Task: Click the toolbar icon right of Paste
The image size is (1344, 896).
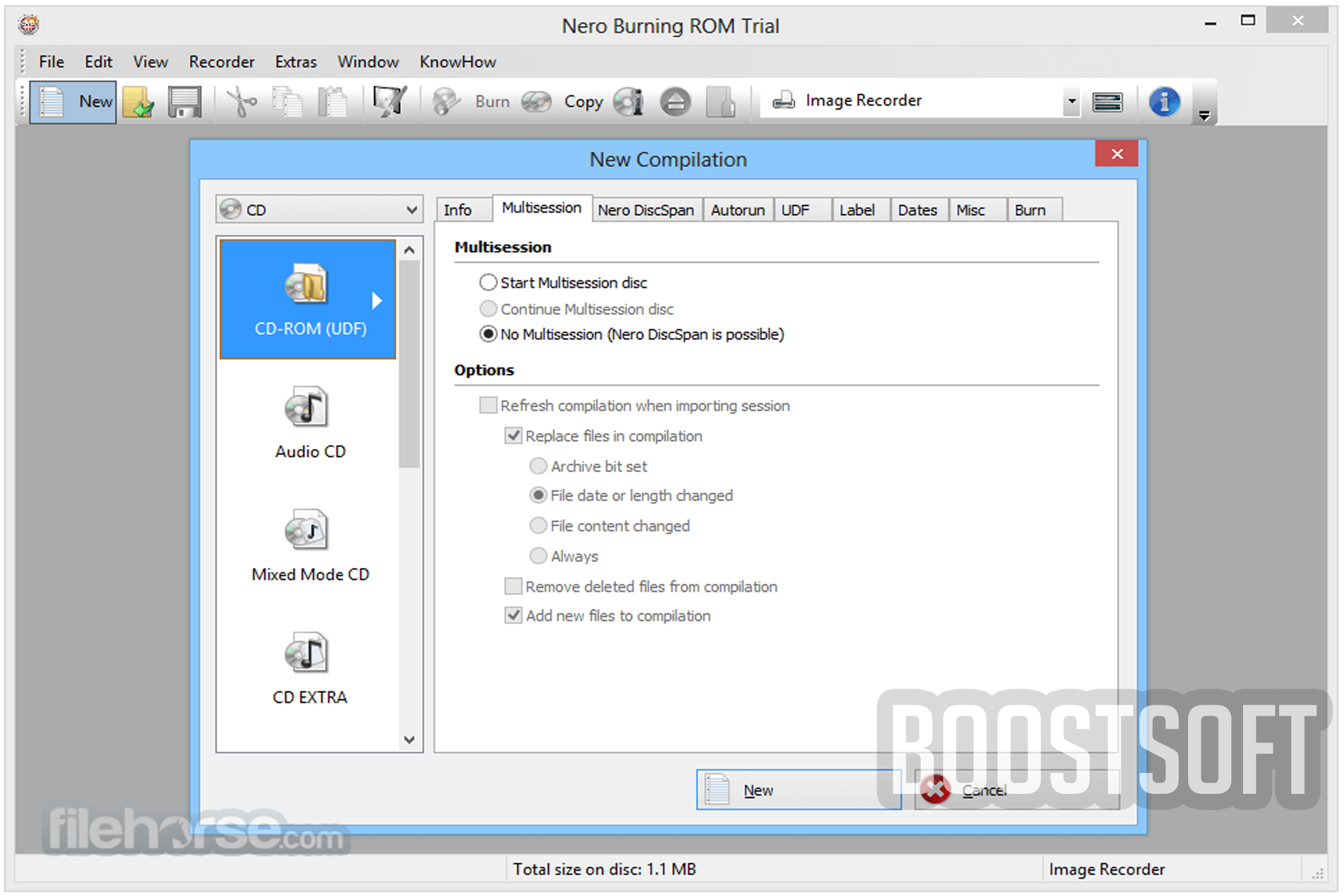Action: coord(389,102)
